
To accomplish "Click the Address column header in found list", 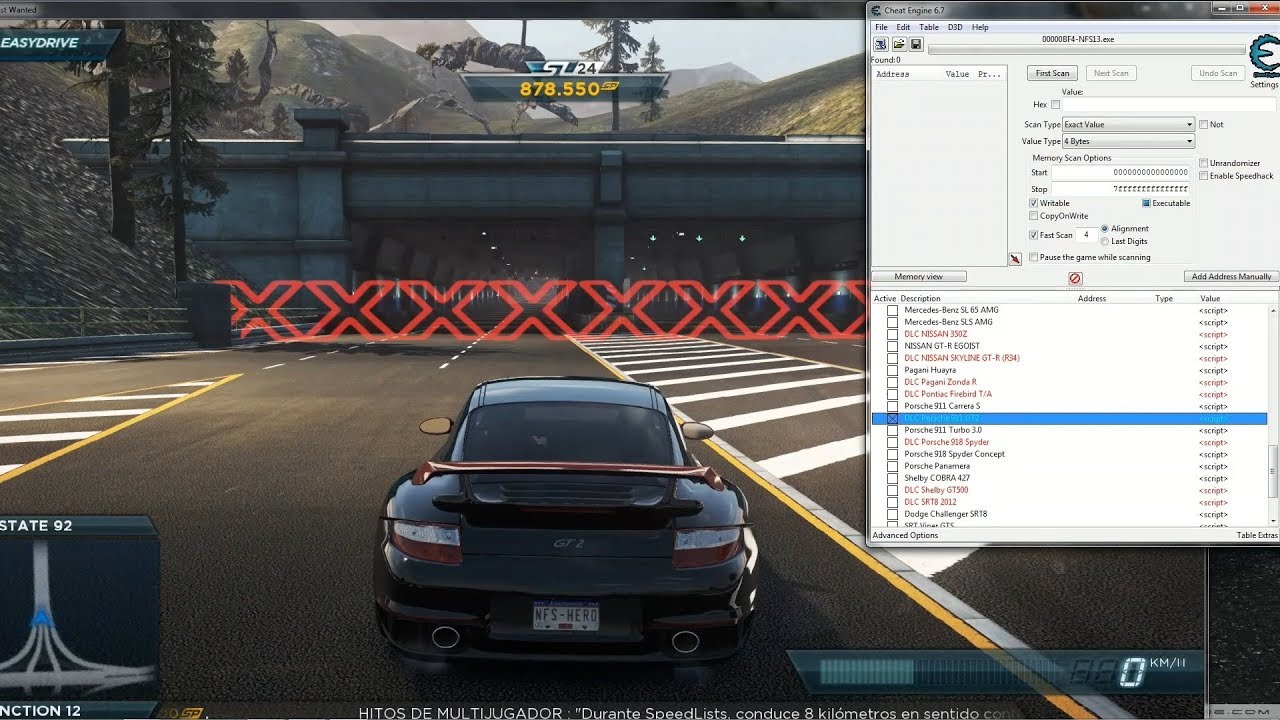I will point(892,74).
